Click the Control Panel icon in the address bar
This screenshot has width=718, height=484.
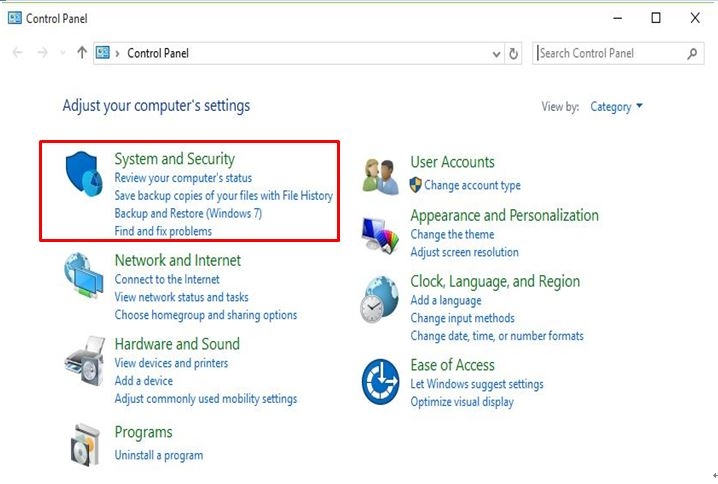point(103,53)
